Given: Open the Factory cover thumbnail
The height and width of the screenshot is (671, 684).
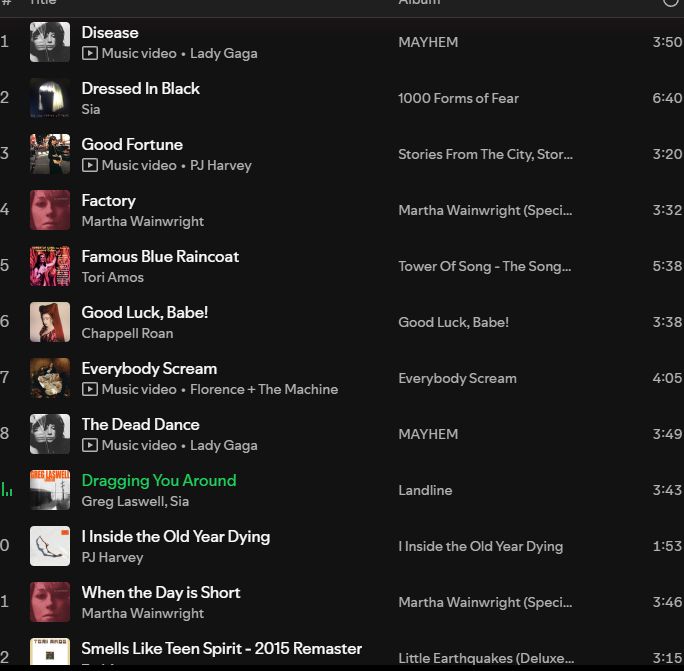Looking at the screenshot, I should (50, 210).
